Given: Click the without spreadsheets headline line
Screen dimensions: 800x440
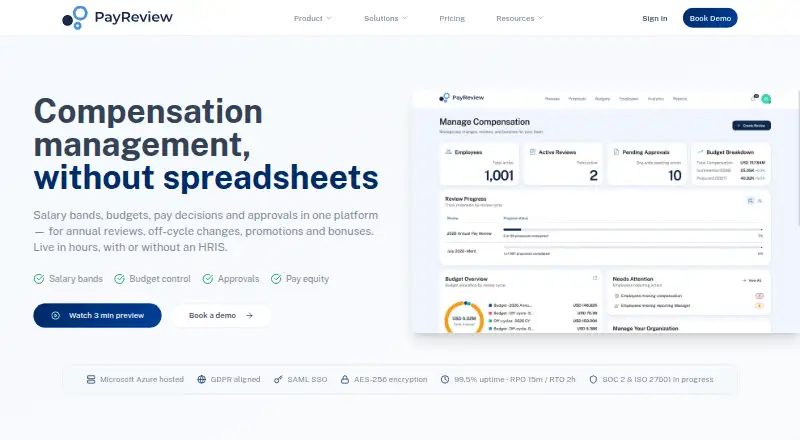Looking at the screenshot, I should coord(206,177).
